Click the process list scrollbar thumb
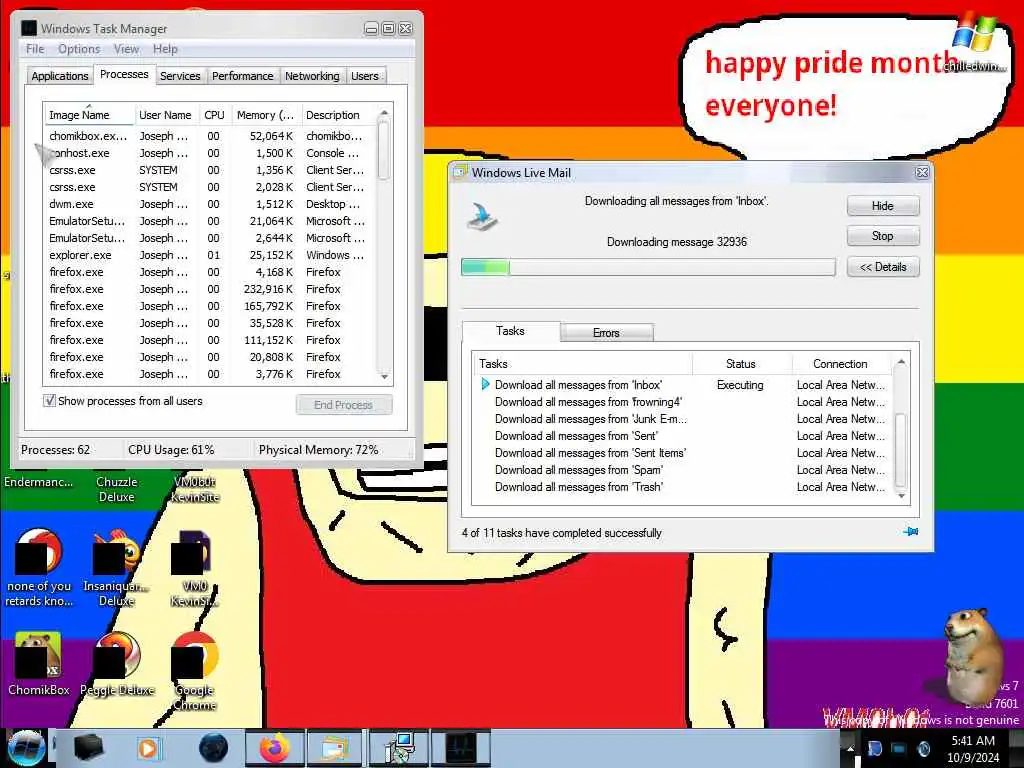This screenshot has height=768, width=1024. coord(384,150)
